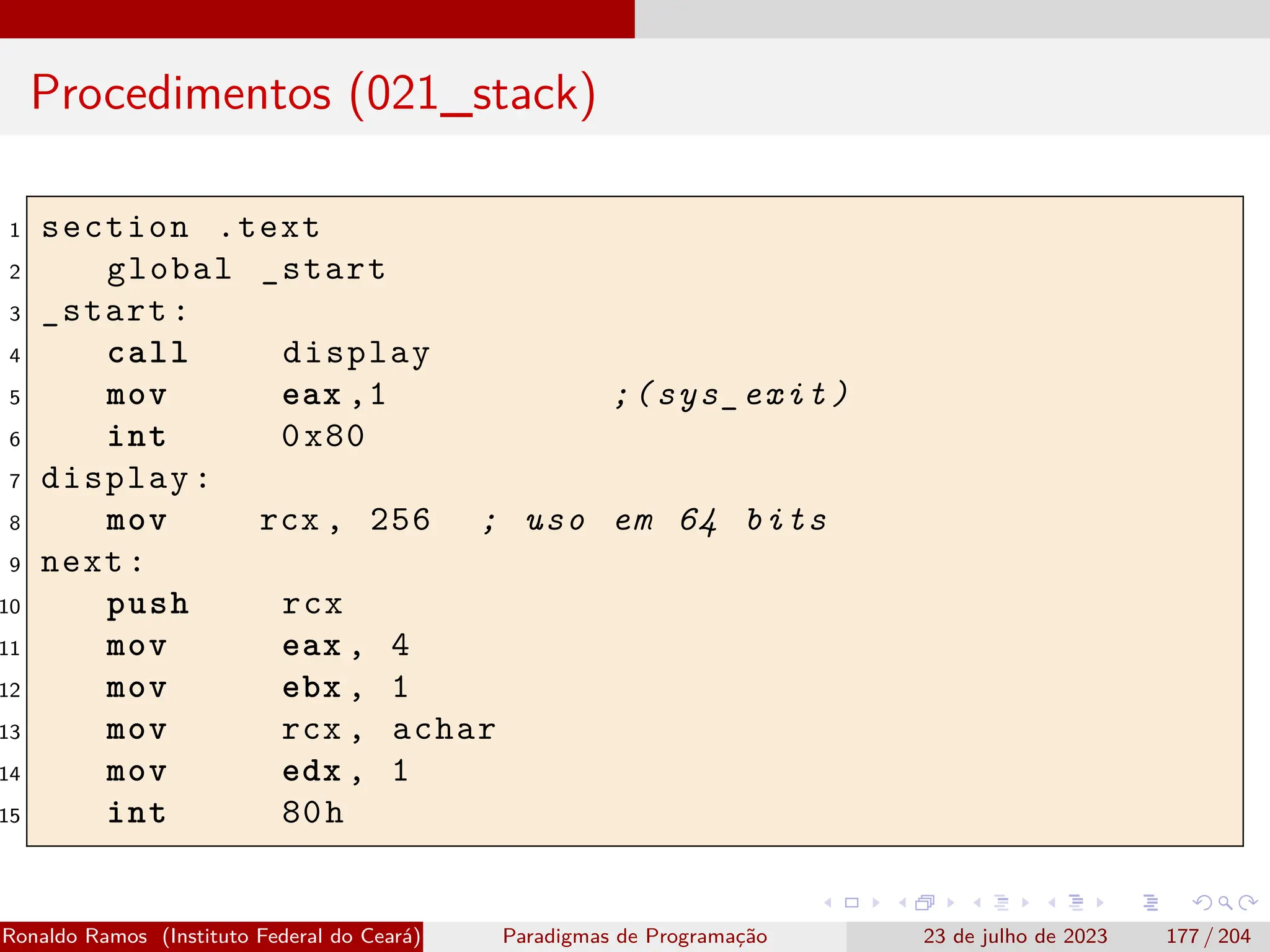1270x952 pixels.
Task: Click code line 'section .text'
Action: [180, 227]
